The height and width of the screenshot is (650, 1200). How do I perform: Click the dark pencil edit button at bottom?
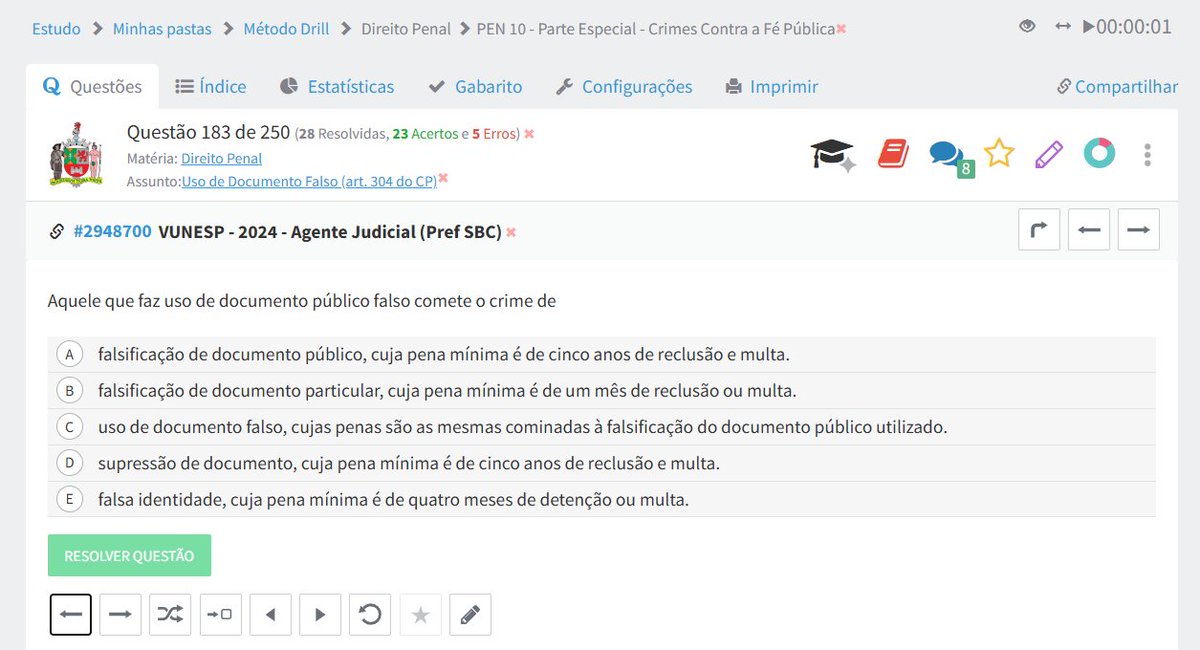pos(470,615)
